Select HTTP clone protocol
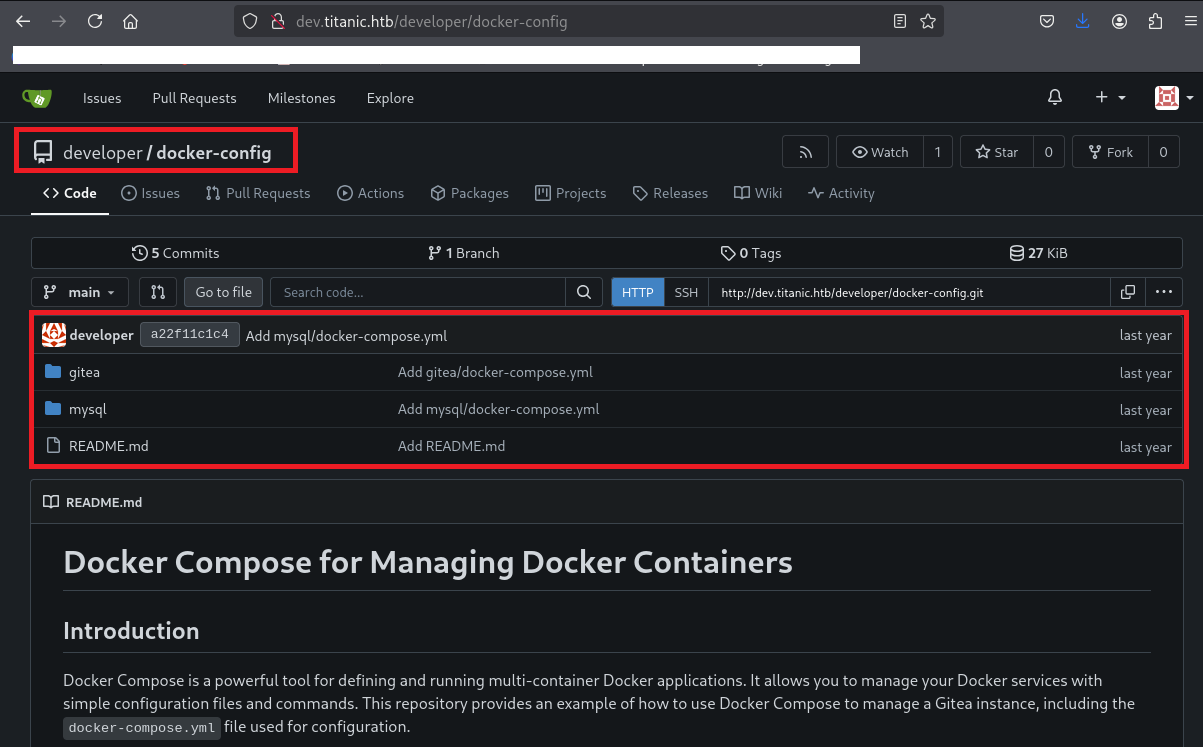Screen dimensions: 1203x747 637,292
